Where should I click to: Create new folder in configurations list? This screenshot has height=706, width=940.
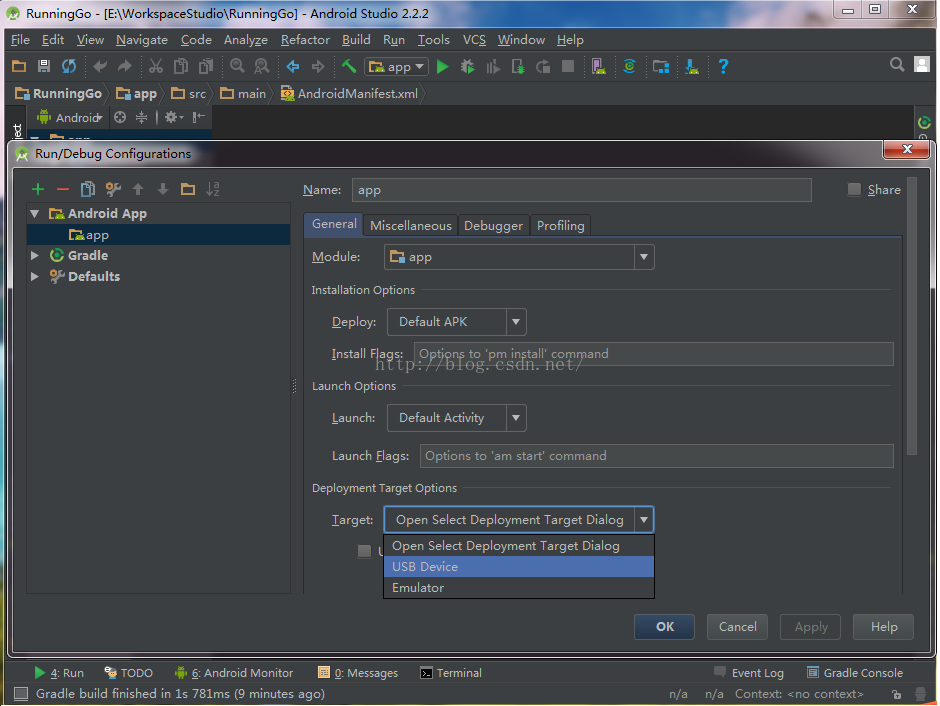tap(188, 189)
